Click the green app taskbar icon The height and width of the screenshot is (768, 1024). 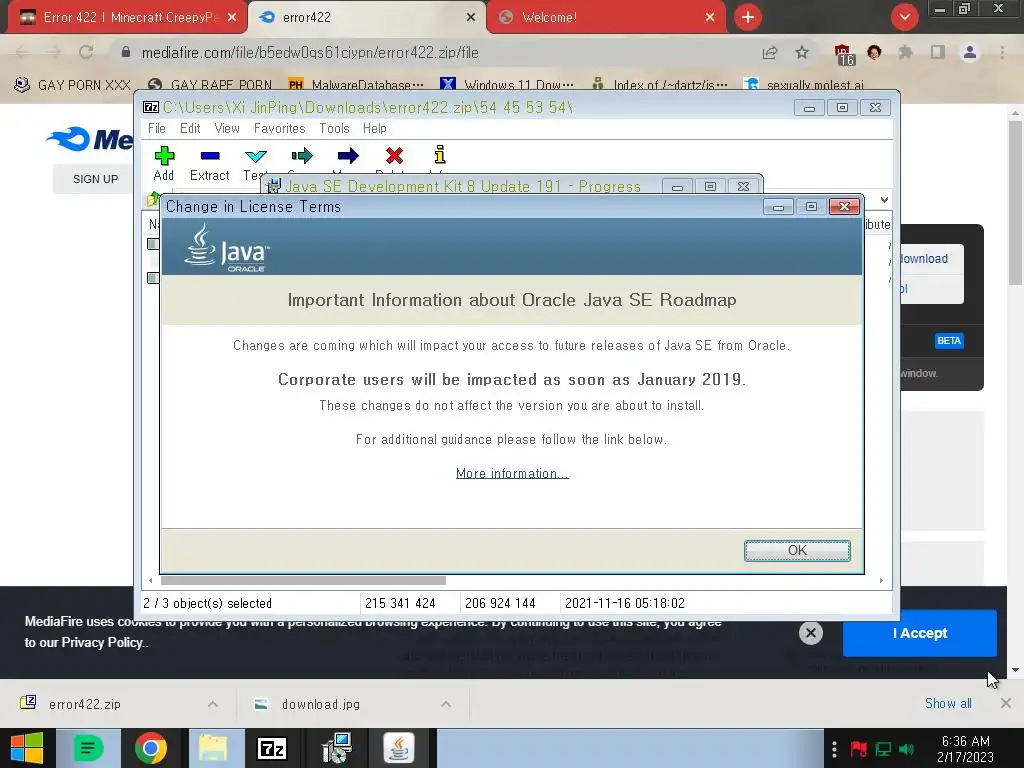pos(88,748)
